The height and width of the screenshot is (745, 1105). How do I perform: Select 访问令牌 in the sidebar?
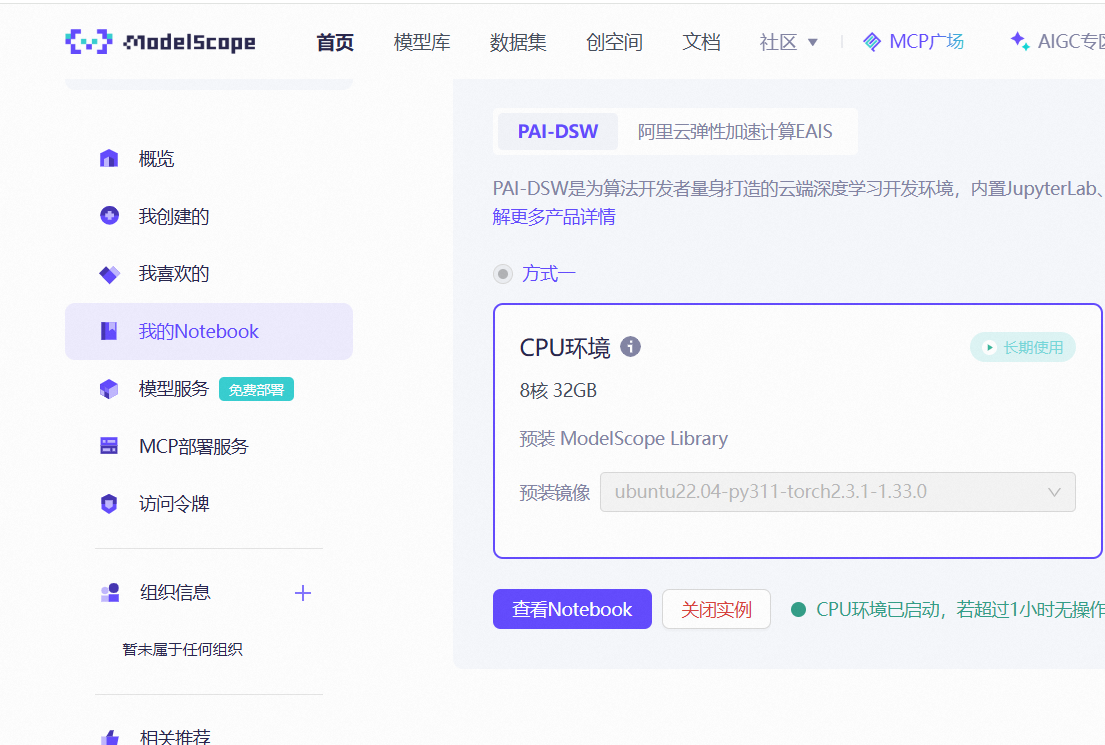(x=209, y=503)
